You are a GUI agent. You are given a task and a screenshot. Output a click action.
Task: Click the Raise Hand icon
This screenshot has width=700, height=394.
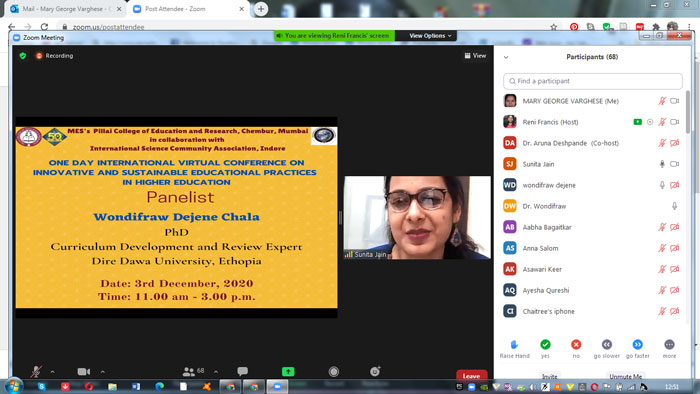514,344
